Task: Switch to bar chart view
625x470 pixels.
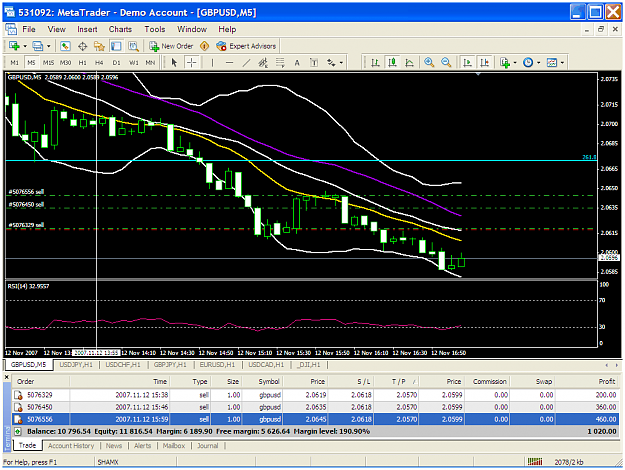Action: 375,63
